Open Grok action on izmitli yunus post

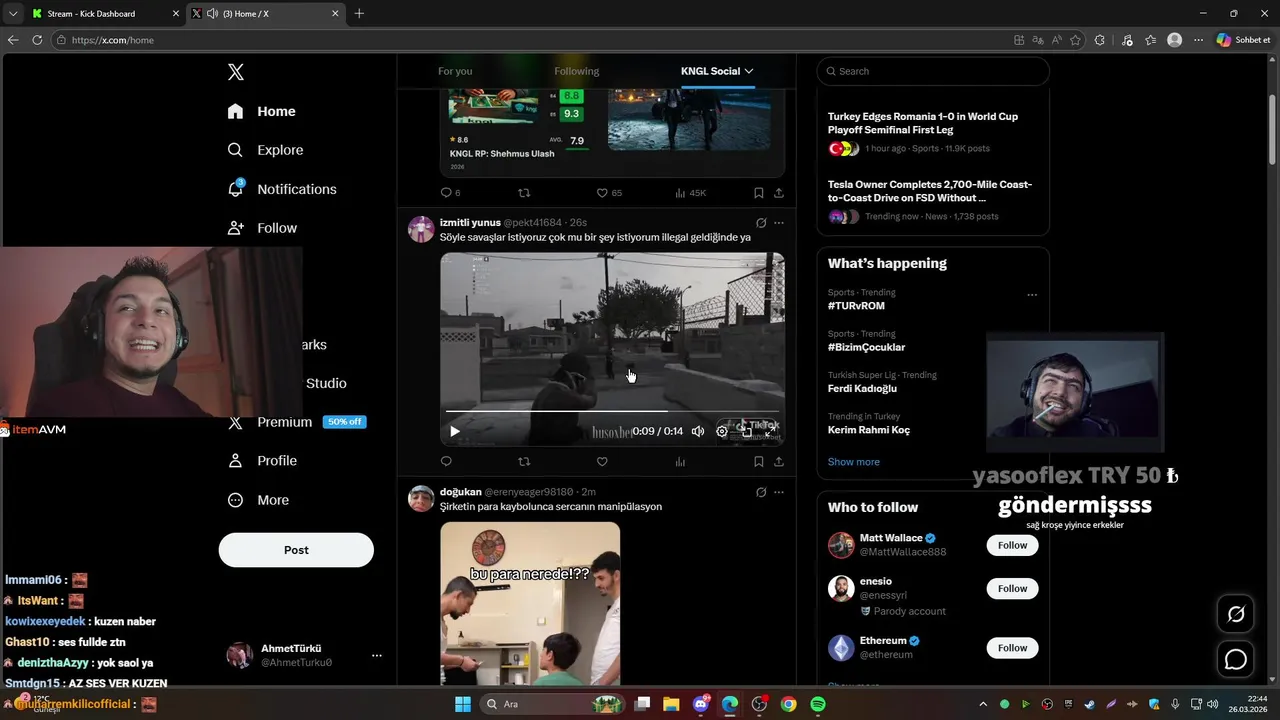[x=761, y=223]
